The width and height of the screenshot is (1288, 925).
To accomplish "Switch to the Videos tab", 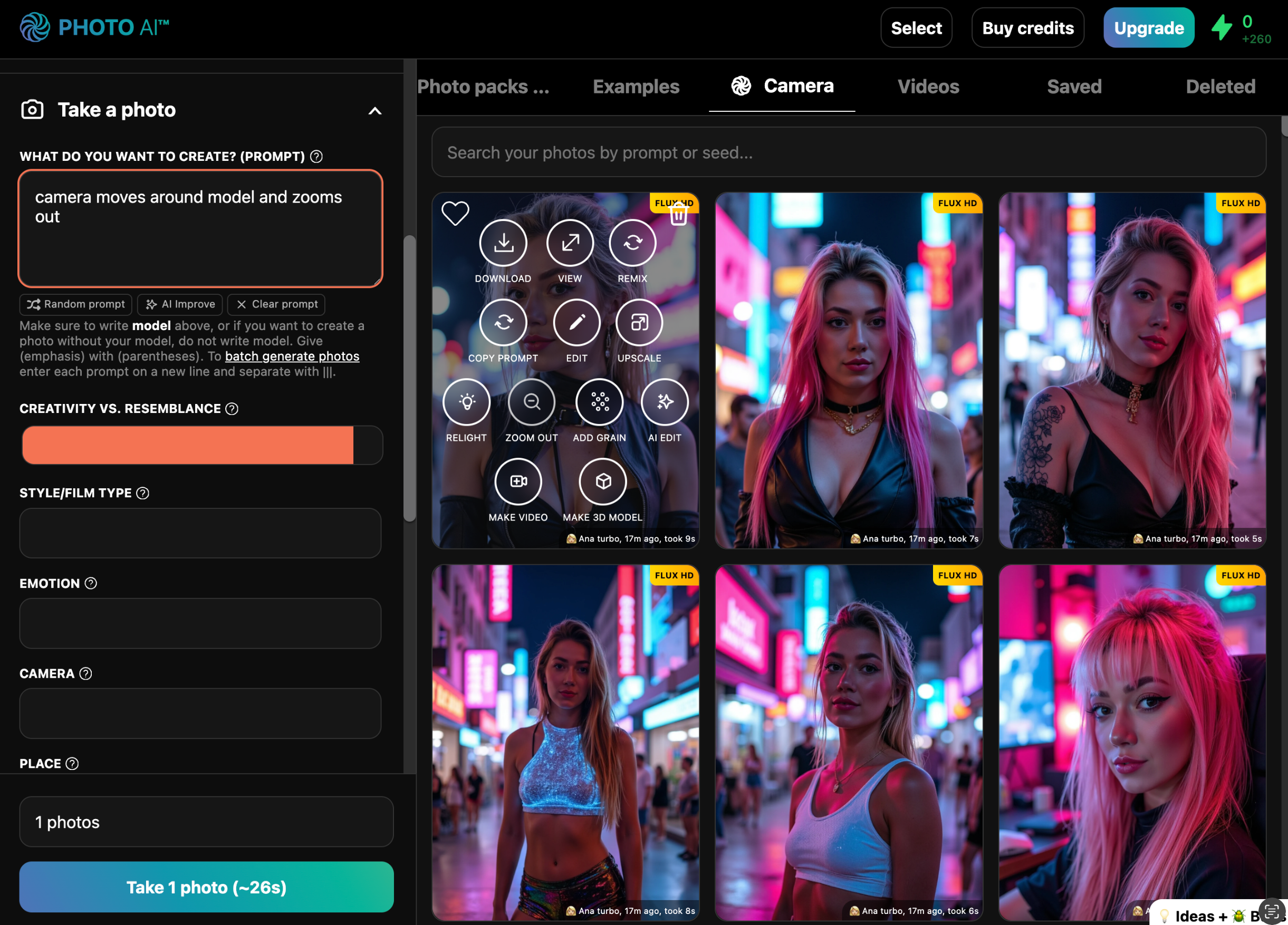I will pos(927,86).
